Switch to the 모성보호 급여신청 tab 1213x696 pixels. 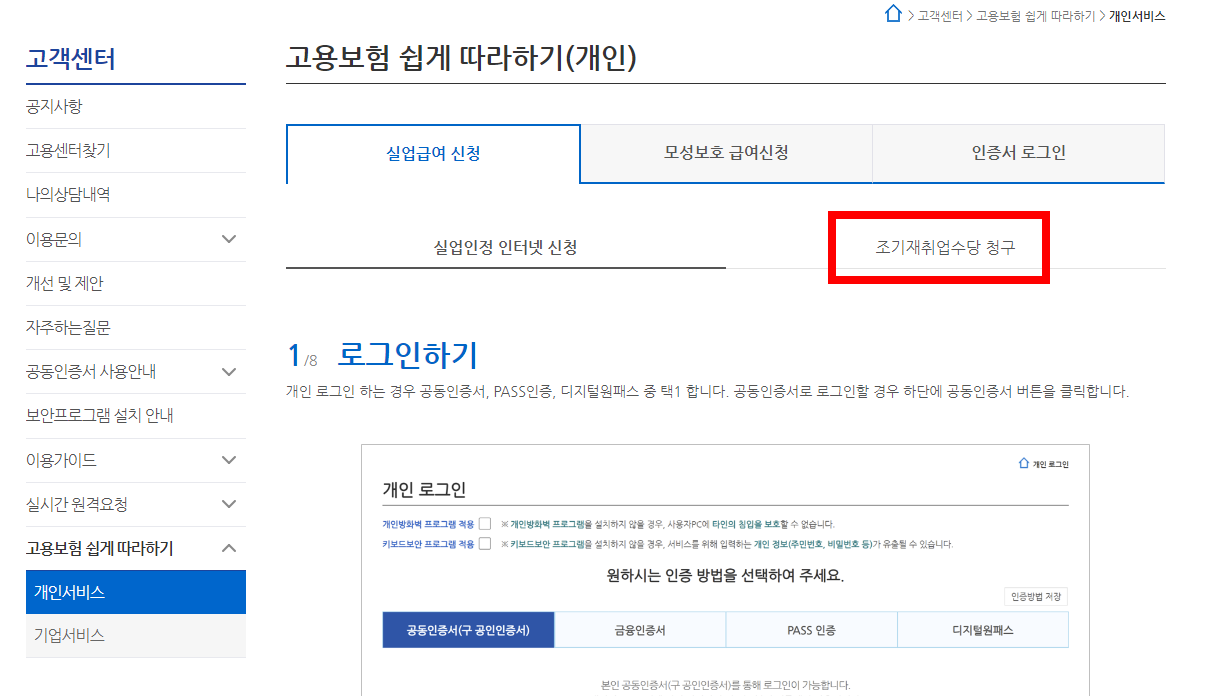(725, 153)
